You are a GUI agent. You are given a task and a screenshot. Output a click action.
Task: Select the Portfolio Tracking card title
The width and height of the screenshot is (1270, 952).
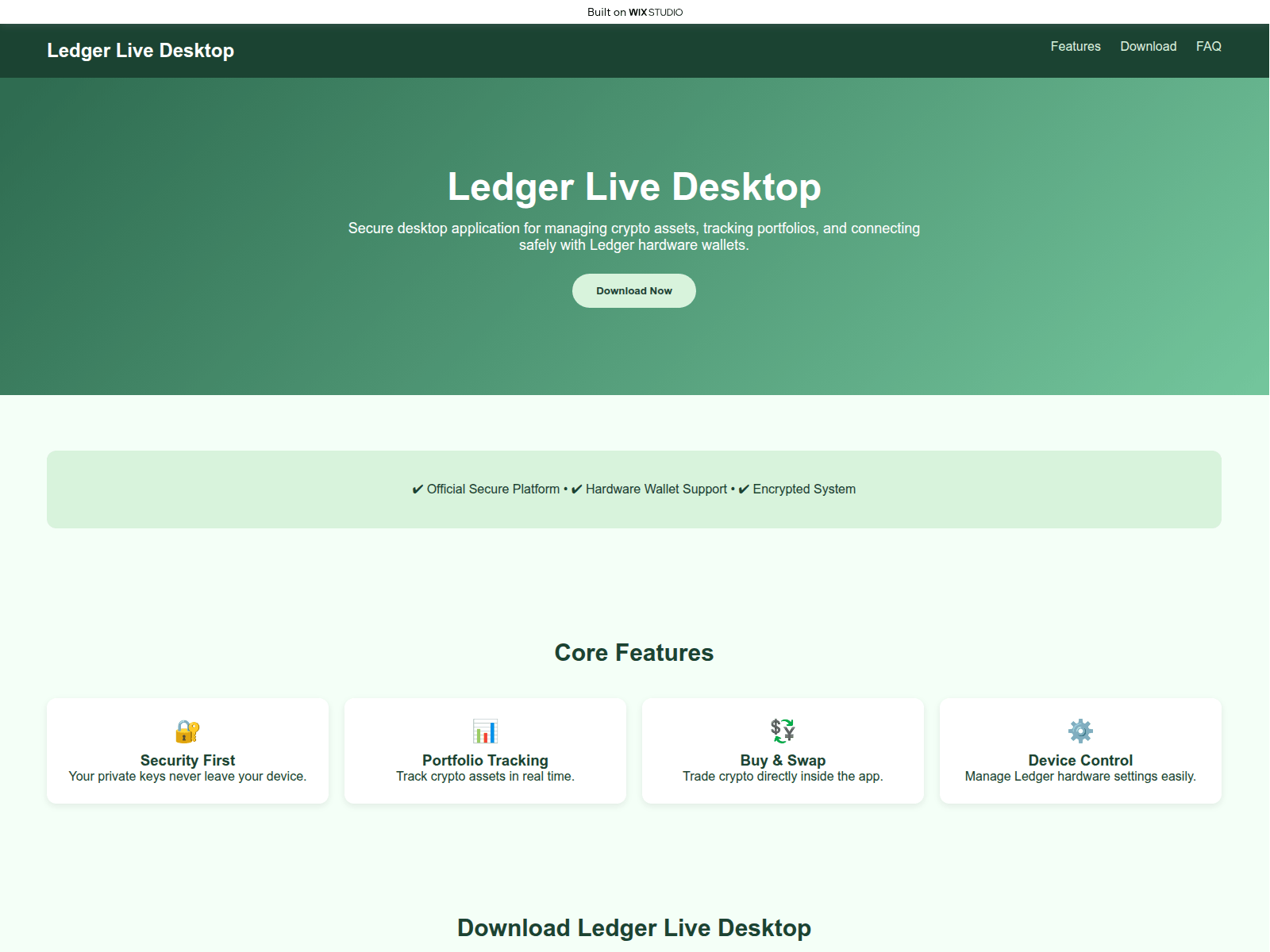pos(485,760)
